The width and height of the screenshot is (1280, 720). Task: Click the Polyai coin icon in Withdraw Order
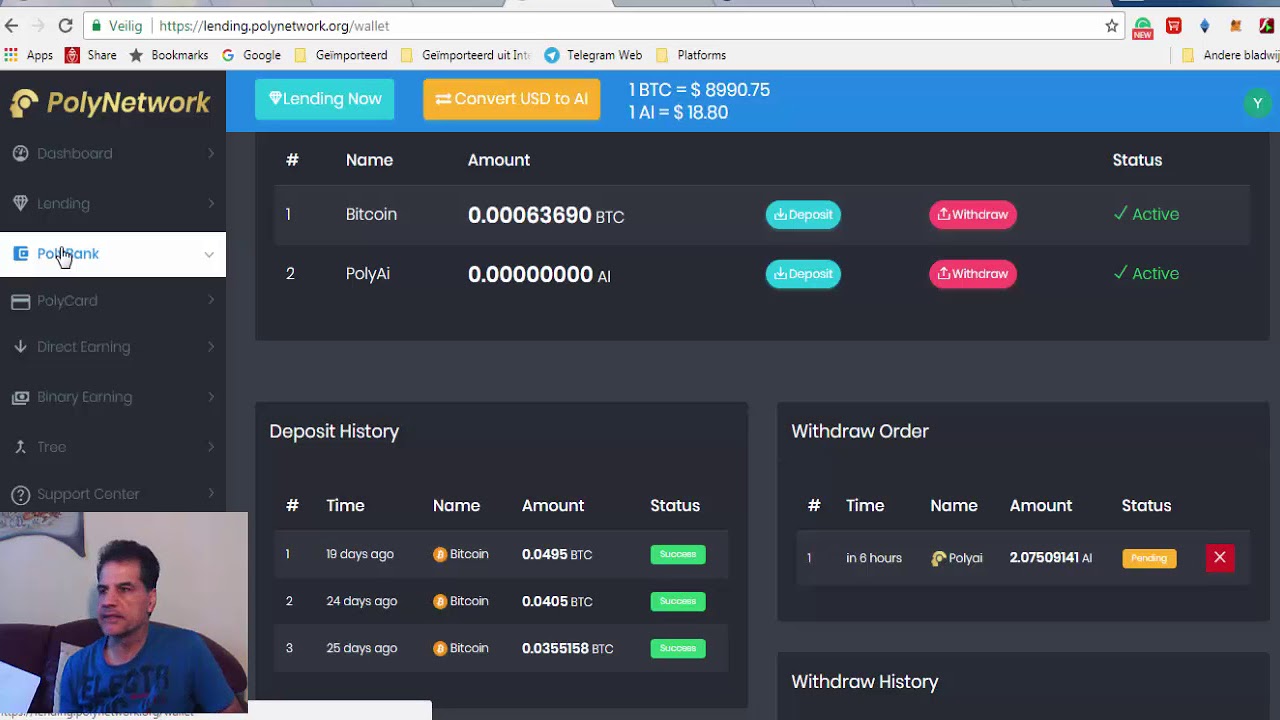tap(938, 558)
